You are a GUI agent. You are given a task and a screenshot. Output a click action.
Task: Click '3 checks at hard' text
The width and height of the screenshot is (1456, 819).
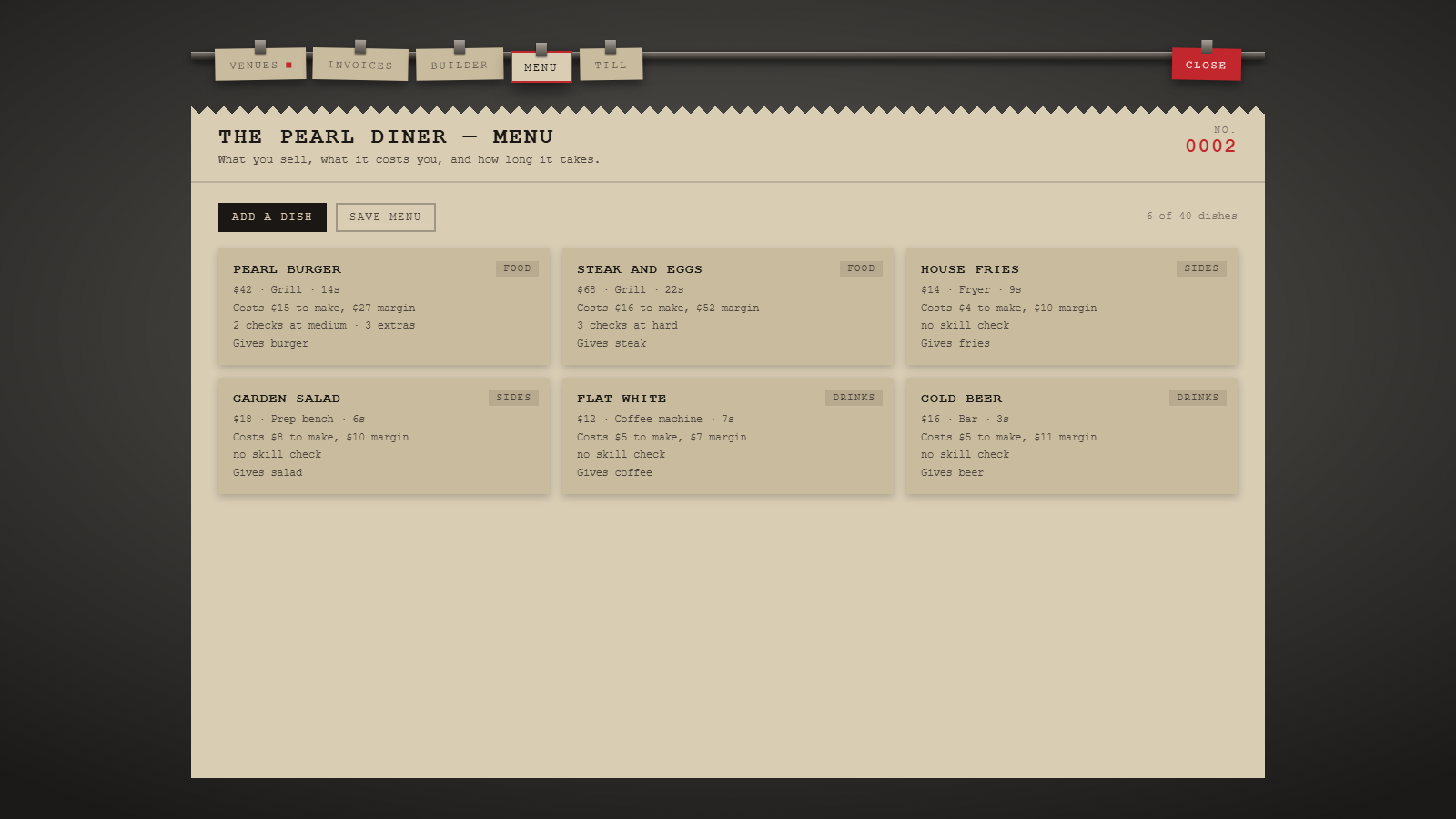(x=627, y=326)
